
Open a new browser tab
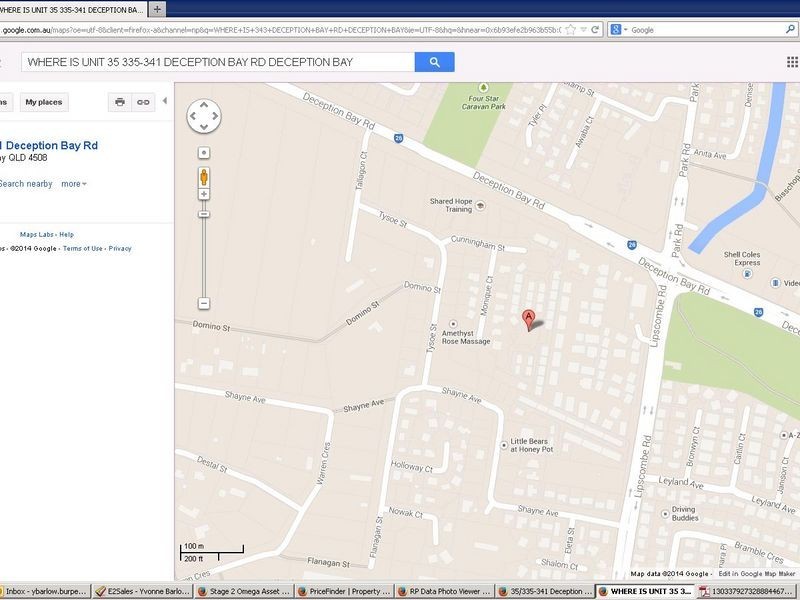click(158, 8)
